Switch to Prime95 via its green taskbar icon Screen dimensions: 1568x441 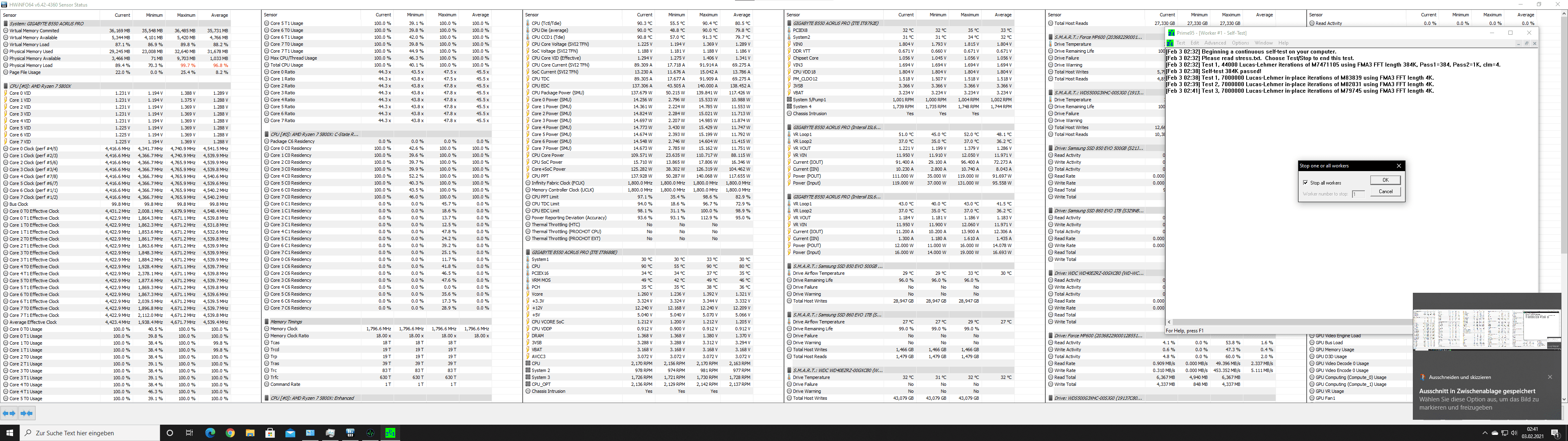390,433
